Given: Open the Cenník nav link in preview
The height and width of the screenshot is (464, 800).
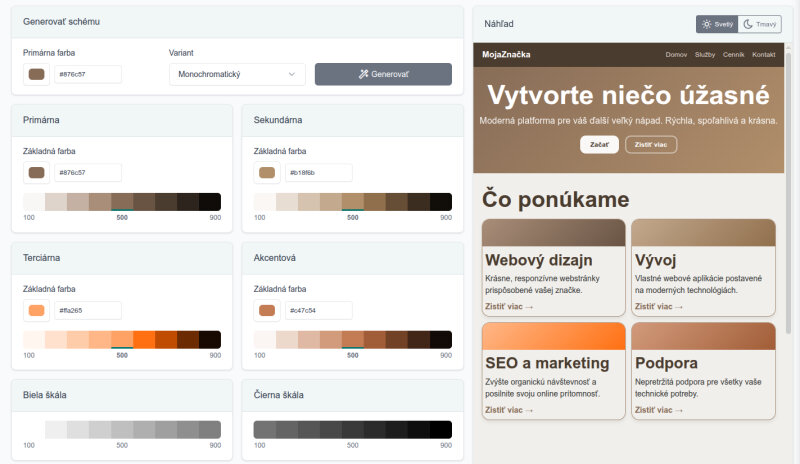Looking at the screenshot, I should pyautogui.click(x=733, y=55).
